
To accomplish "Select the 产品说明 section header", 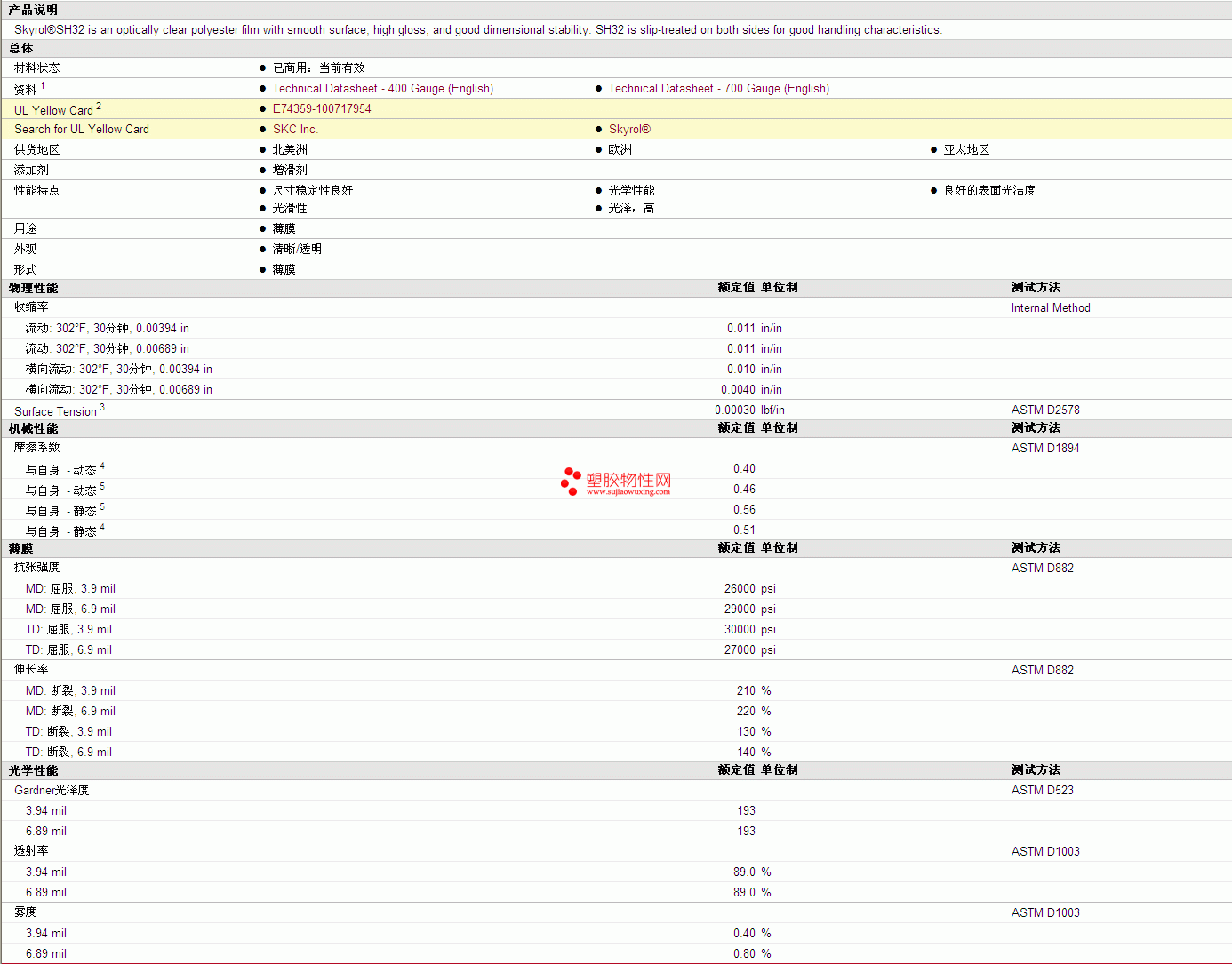I will [33, 10].
